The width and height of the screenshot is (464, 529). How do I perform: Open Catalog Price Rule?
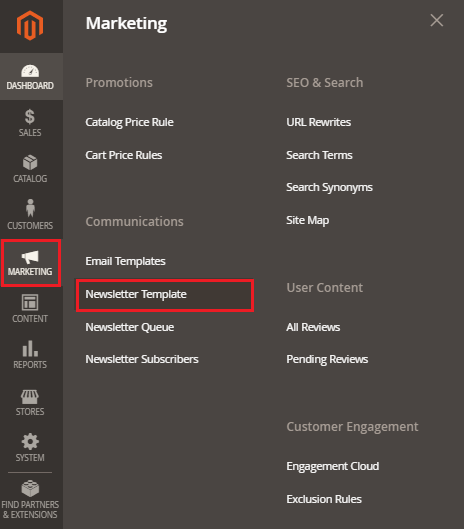tap(130, 122)
